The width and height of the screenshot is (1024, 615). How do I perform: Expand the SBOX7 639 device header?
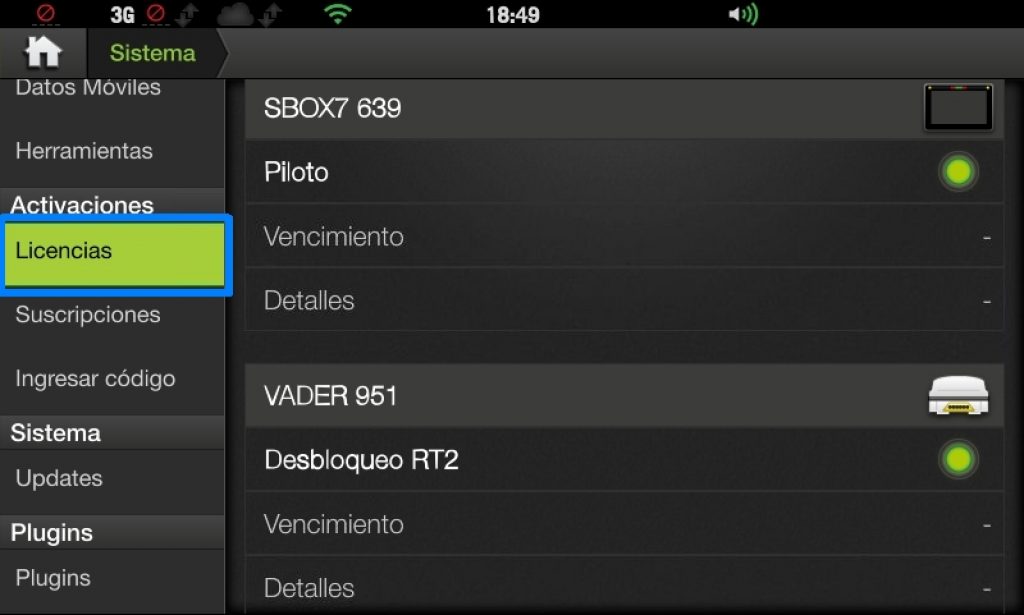coord(624,108)
